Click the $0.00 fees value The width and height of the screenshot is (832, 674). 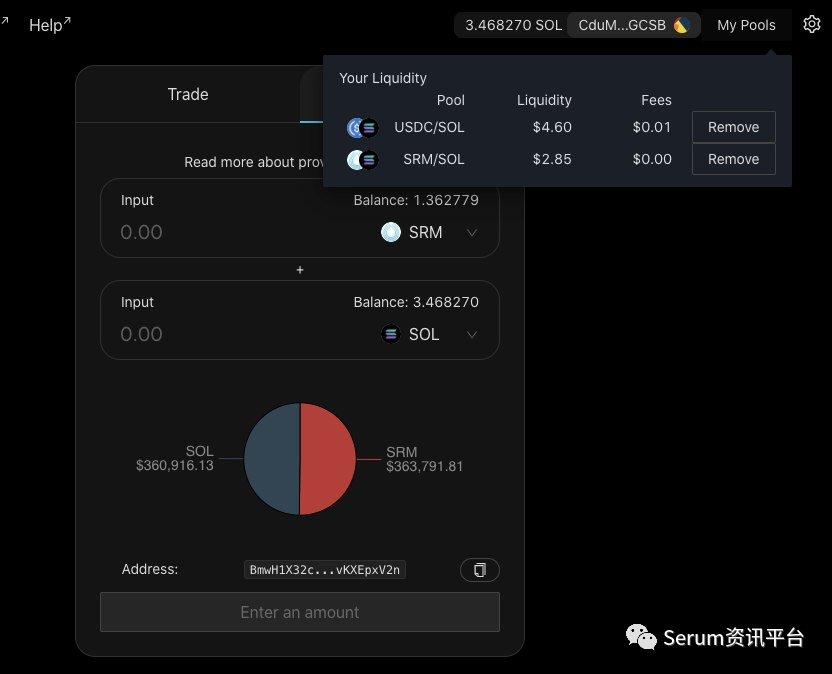(652, 159)
